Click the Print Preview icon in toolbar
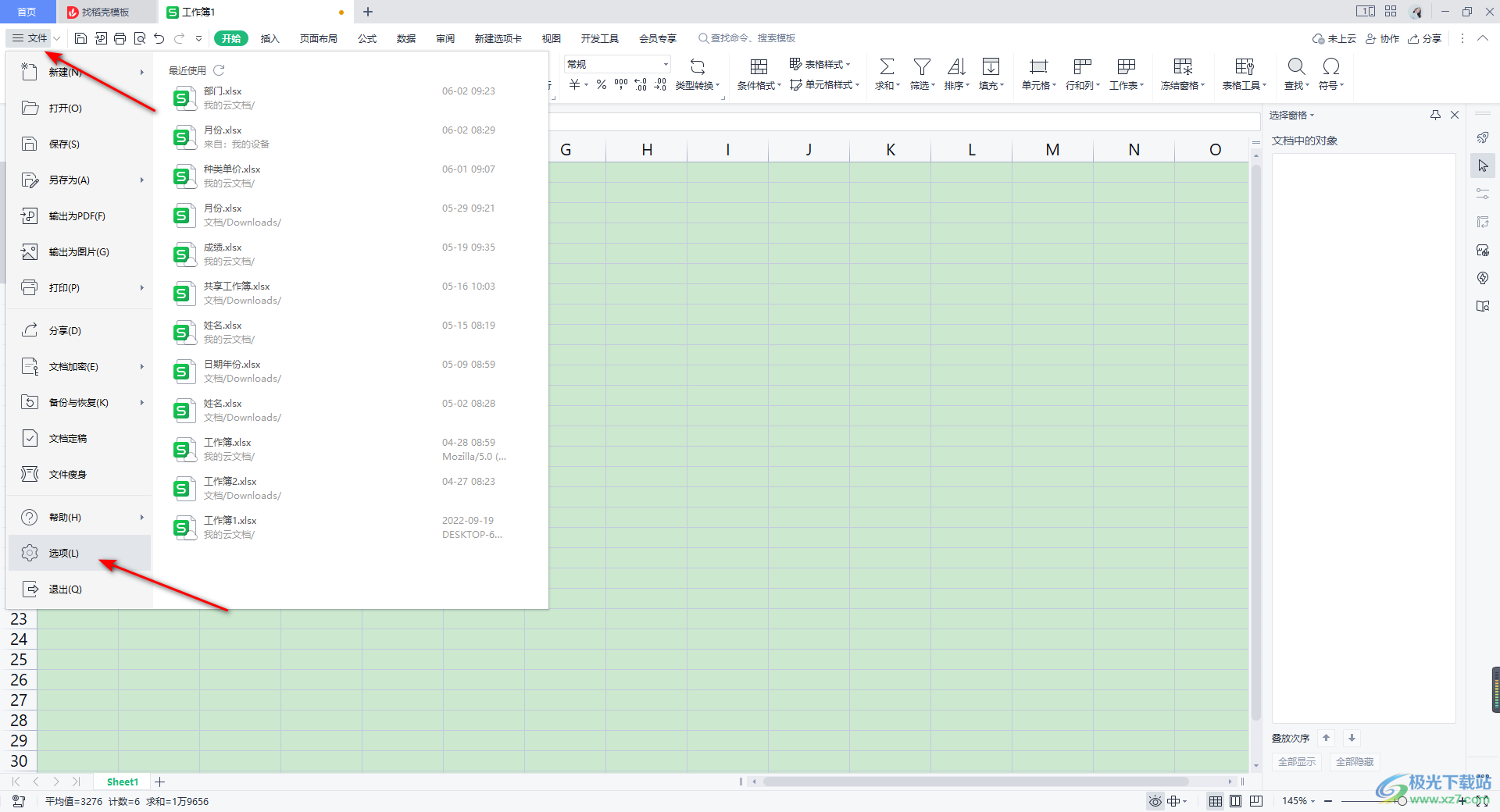 click(140, 38)
